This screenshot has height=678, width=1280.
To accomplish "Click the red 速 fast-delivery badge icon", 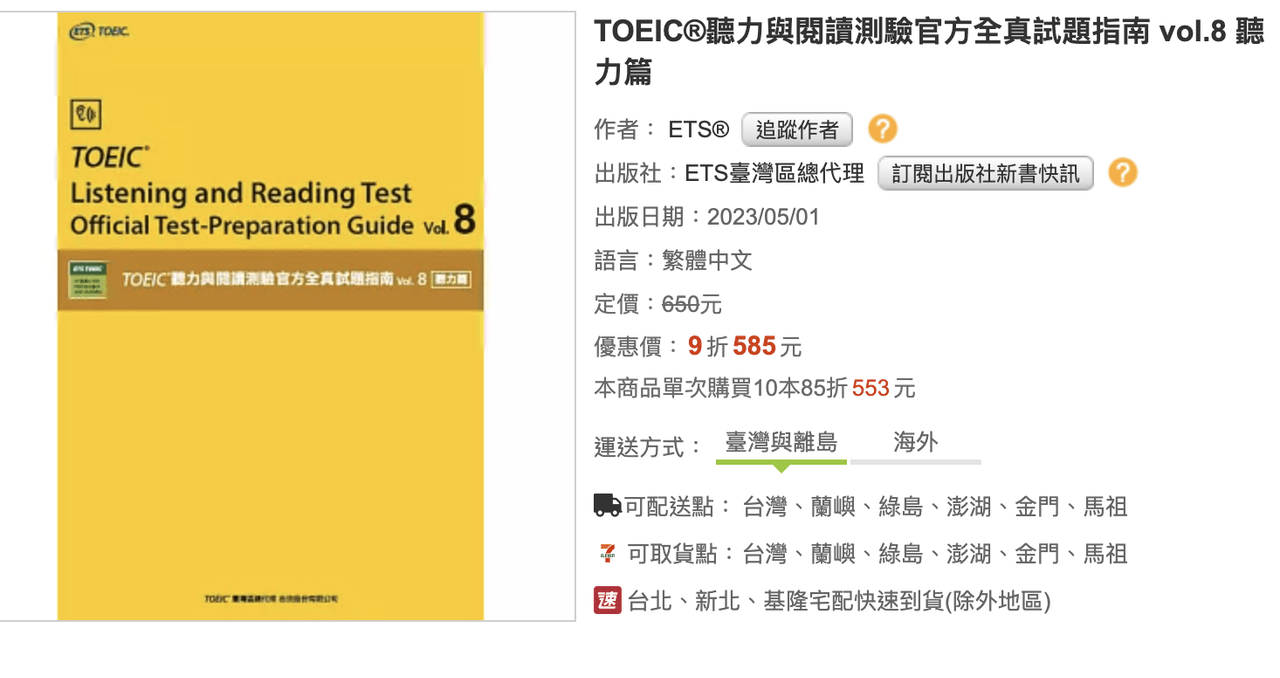I will (606, 601).
